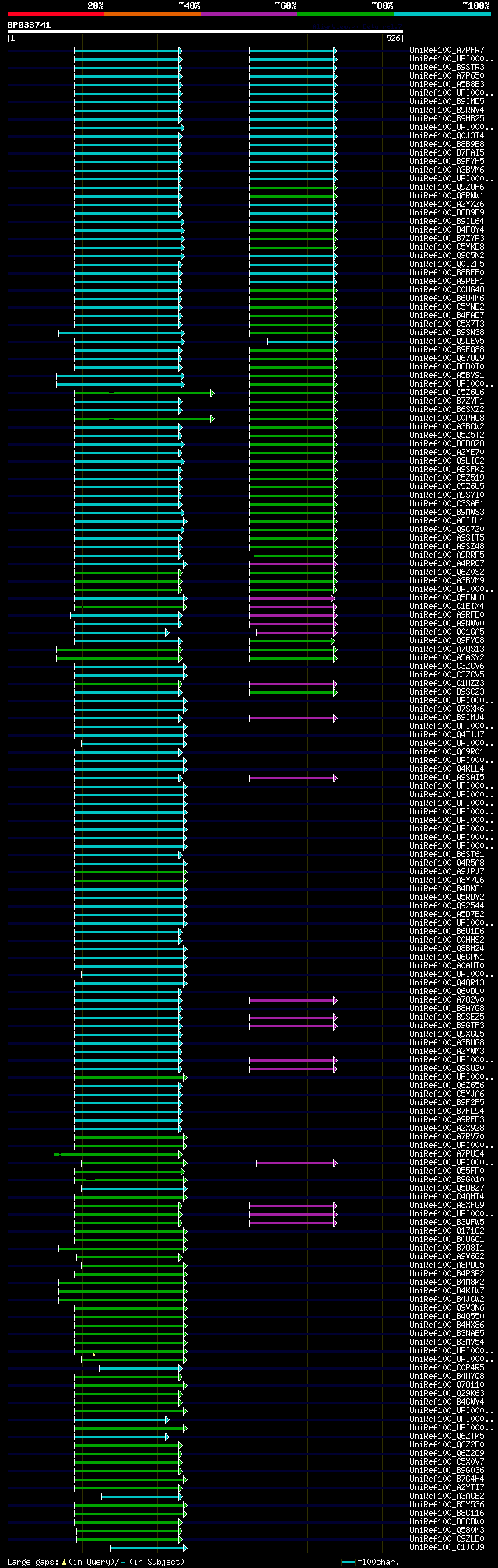The width and height of the screenshot is (498, 1568).
Task: Select hit label UniRef100_C1JCJ9
Action: [x=447, y=1548]
